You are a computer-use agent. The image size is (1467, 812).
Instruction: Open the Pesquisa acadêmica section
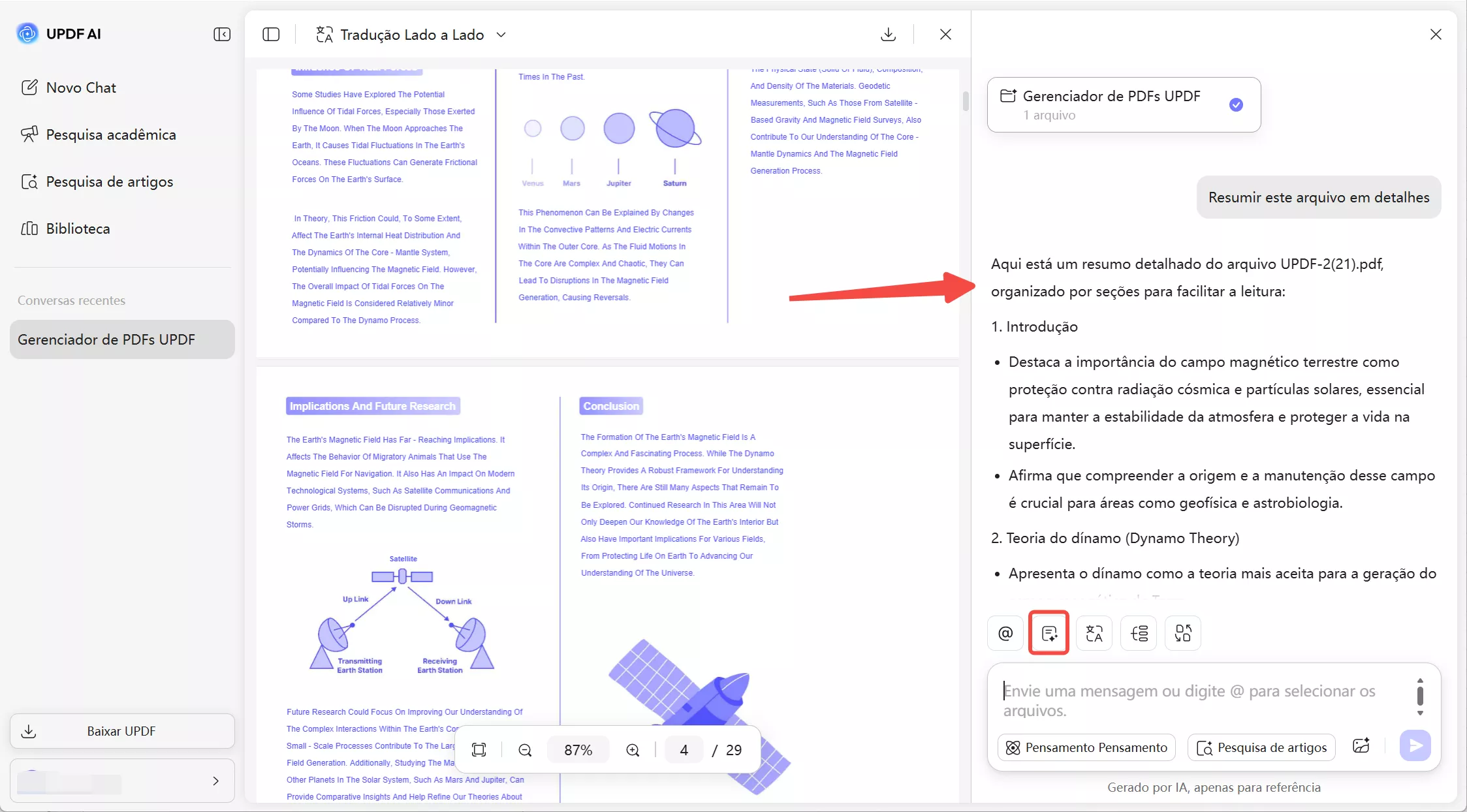coord(111,134)
